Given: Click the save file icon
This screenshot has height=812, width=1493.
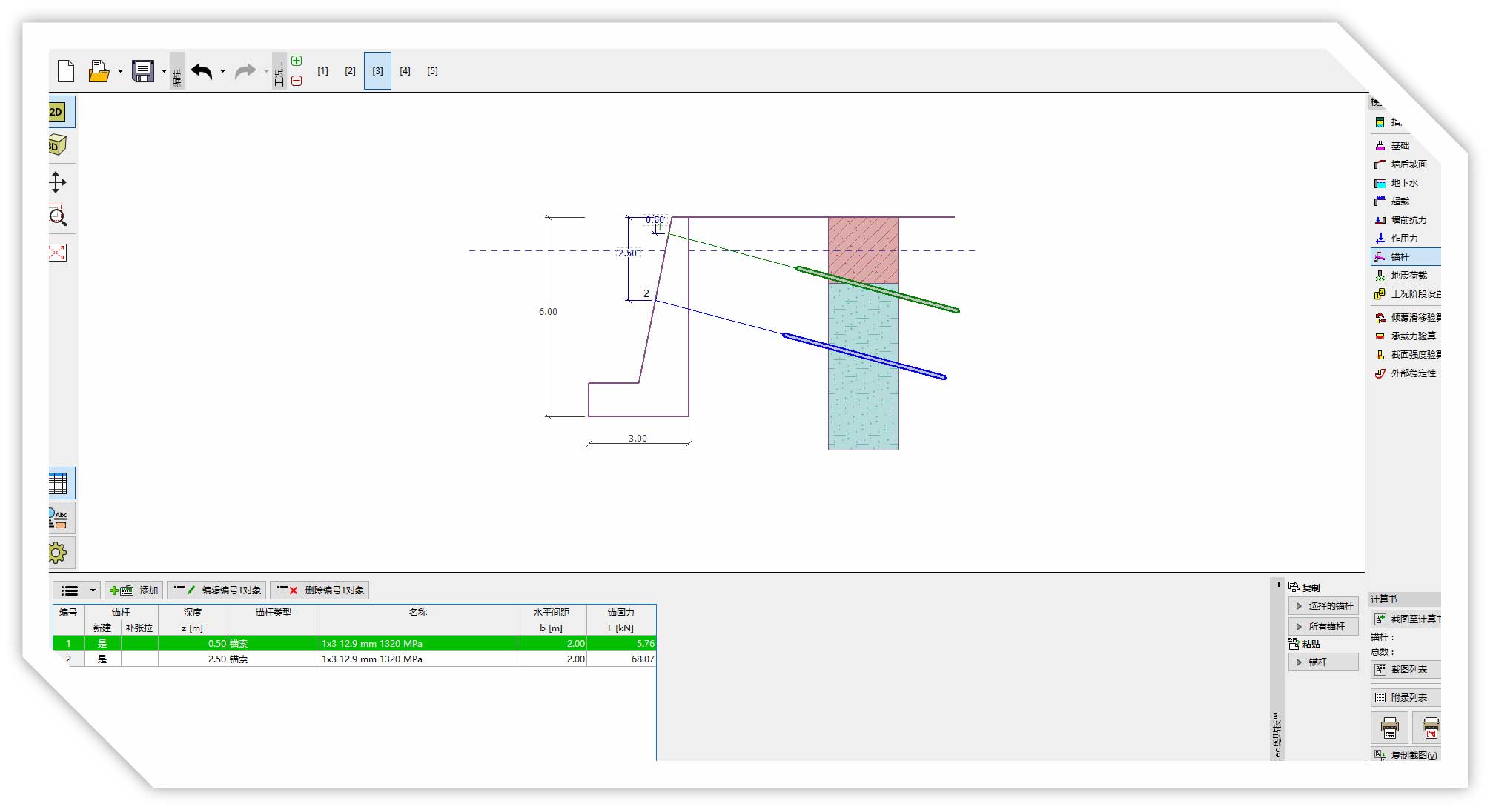Looking at the screenshot, I should click(143, 71).
